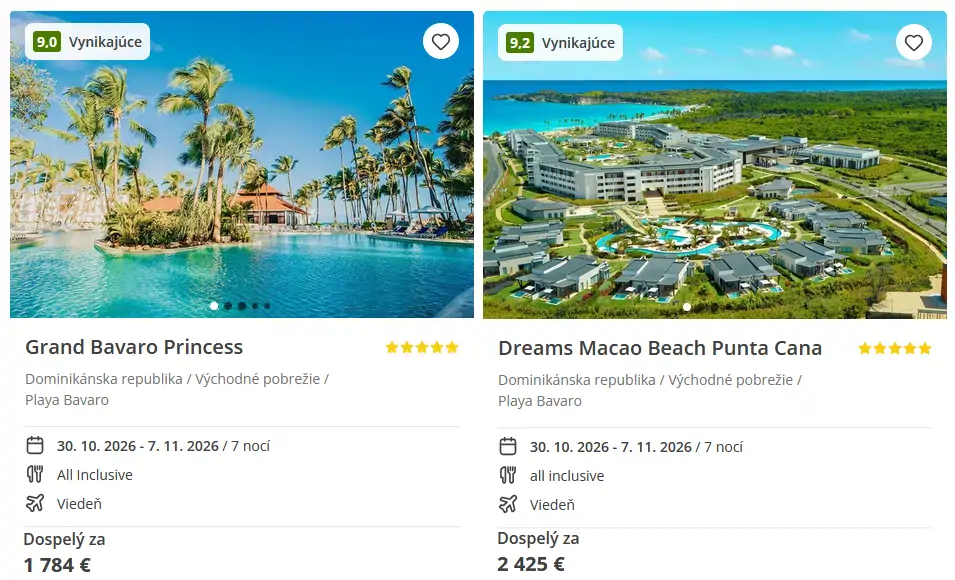Click cutlery meal icon for Grand Bavaro Princess

coord(35,474)
